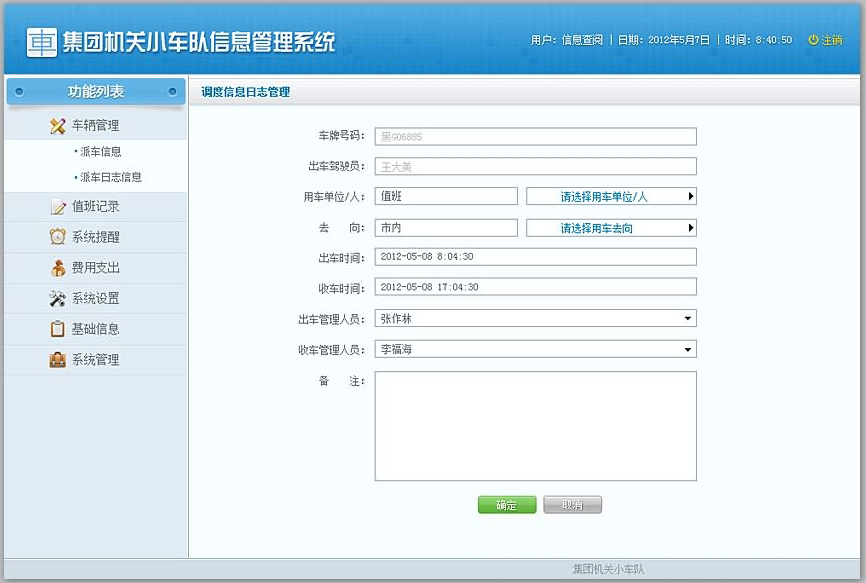Open the 请选择用车去向 selector
866x583 pixels.
pyautogui.click(x=611, y=227)
